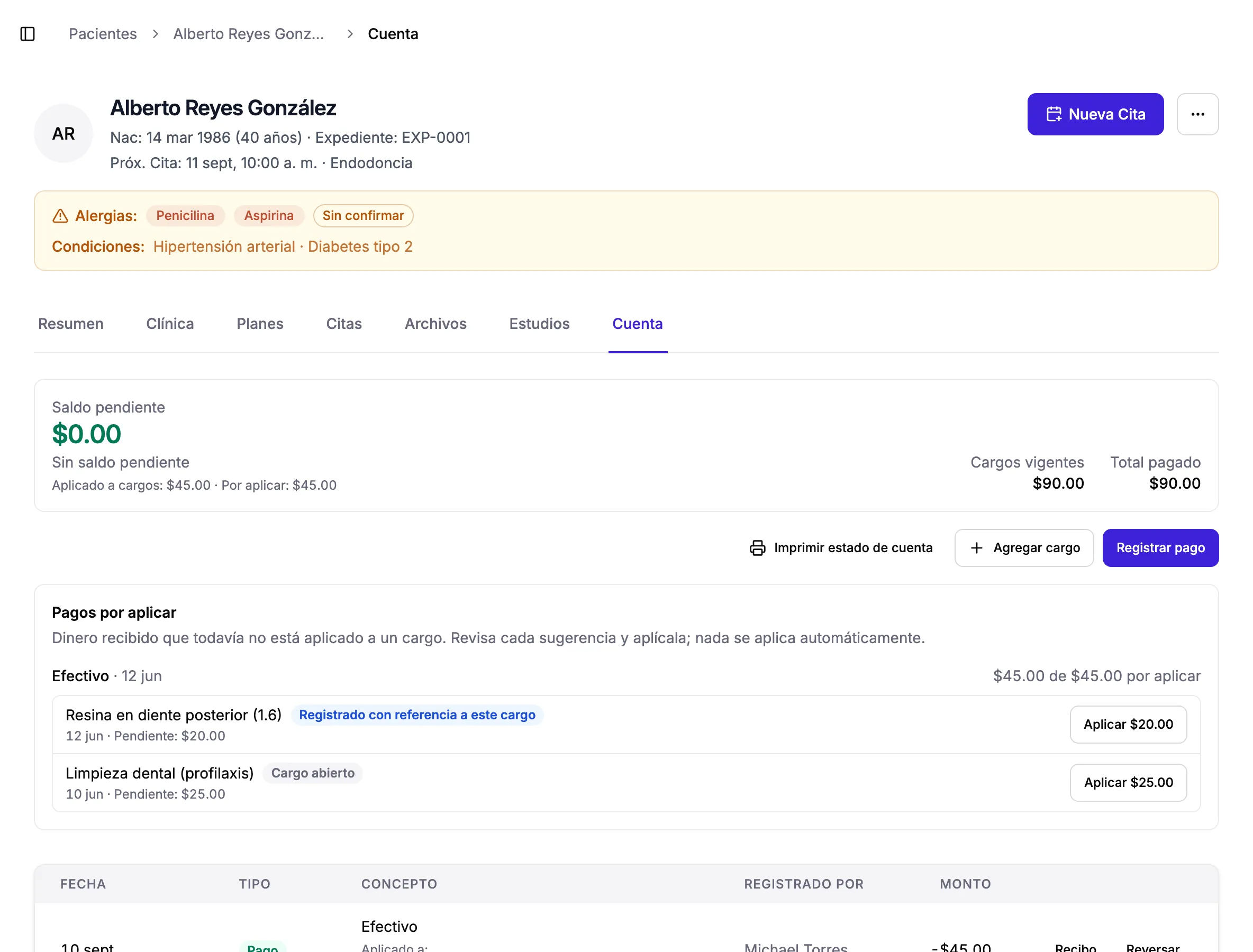1253x952 pixels.
Task: Click the REGISTRADO POR column header
Action: 803,884
